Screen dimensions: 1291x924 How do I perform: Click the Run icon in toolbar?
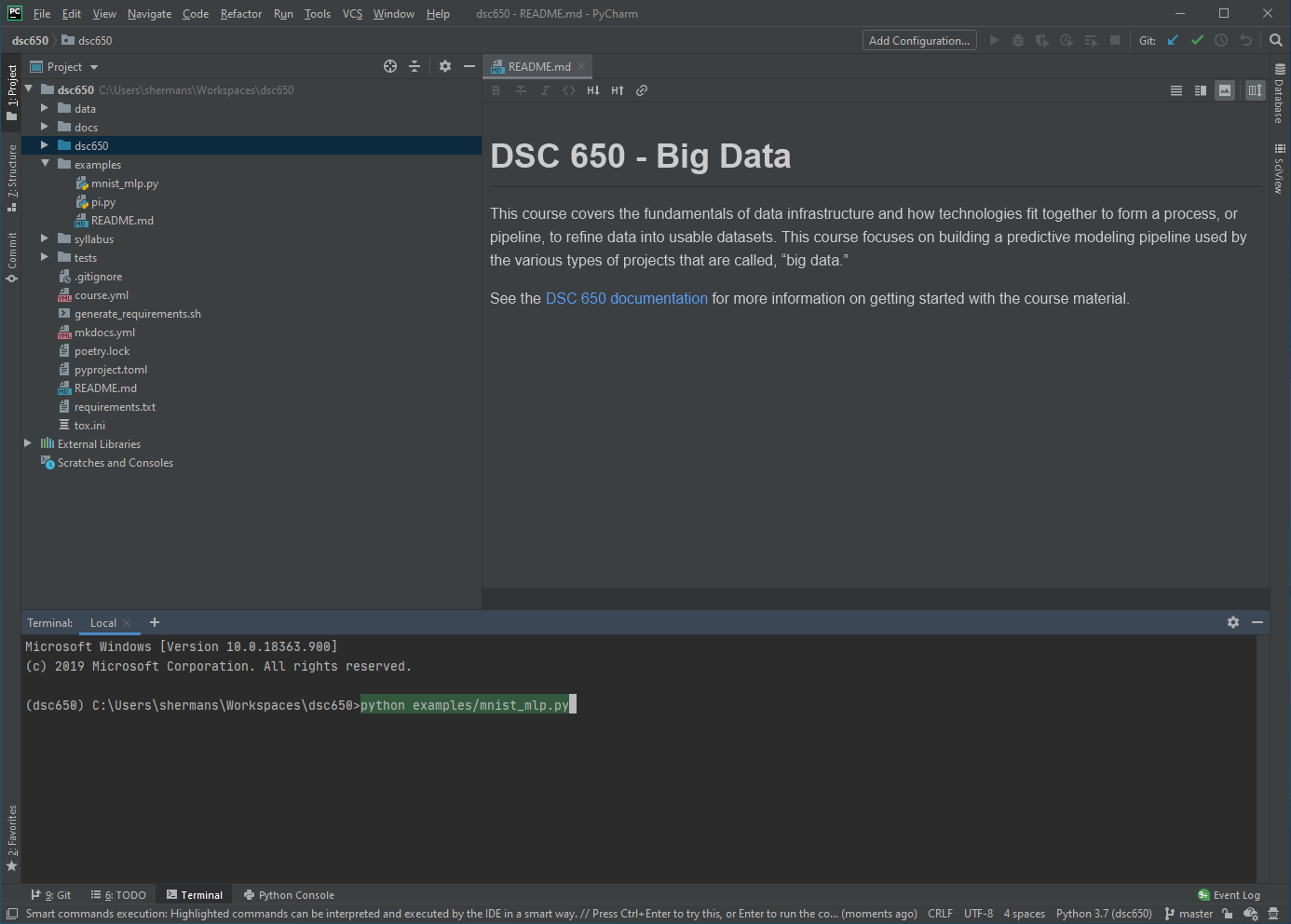pyautogui.click(x=994, y=40)
